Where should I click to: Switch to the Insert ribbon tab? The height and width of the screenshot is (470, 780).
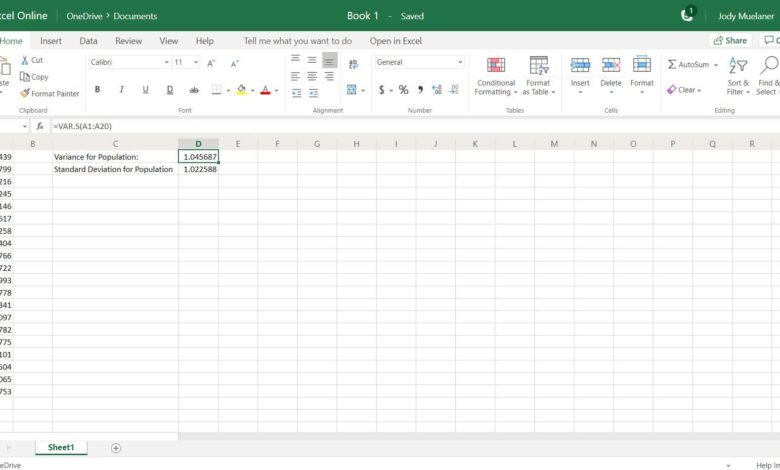(x=51, y=41)
